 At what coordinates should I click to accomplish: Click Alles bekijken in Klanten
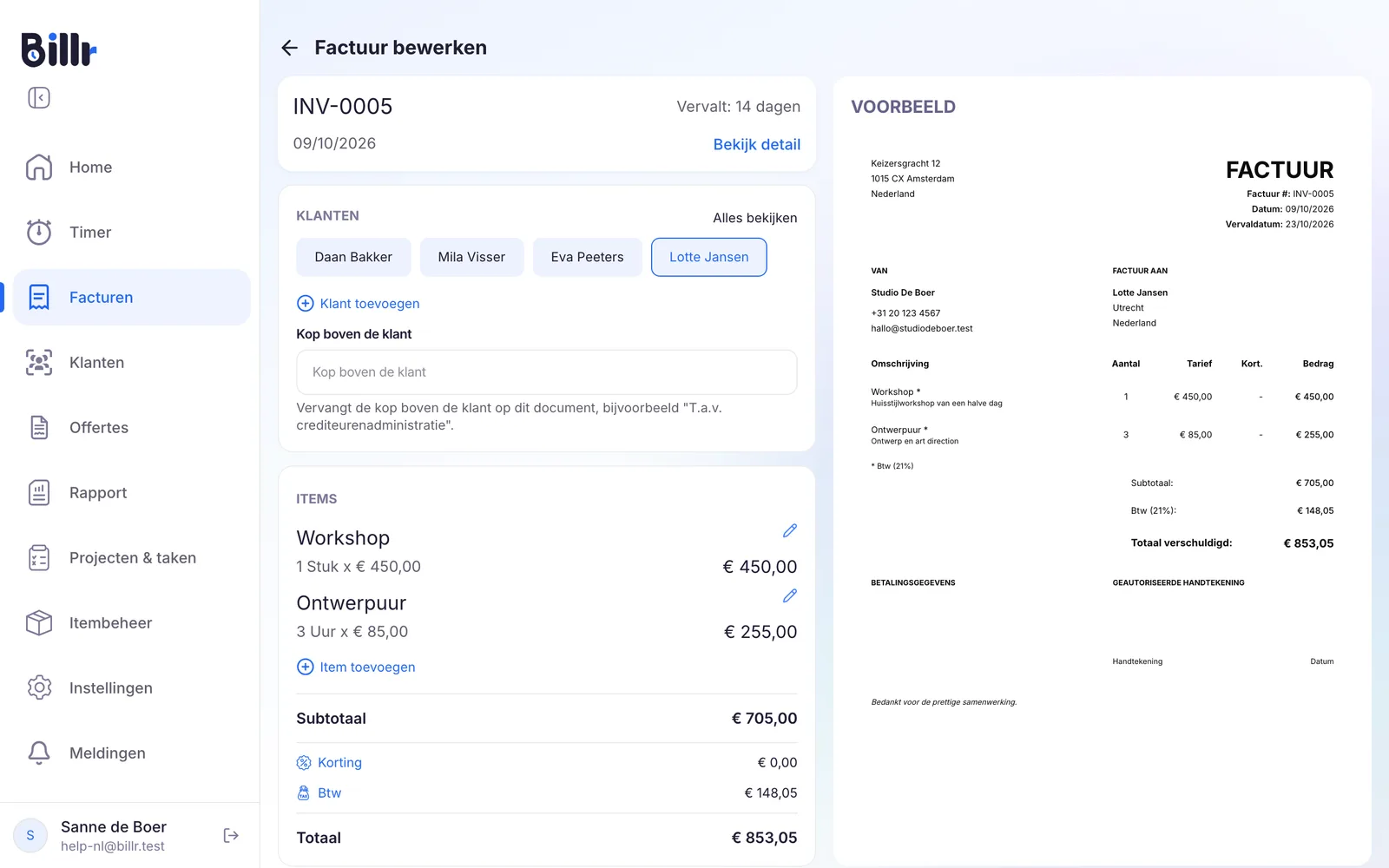(754, 218)
